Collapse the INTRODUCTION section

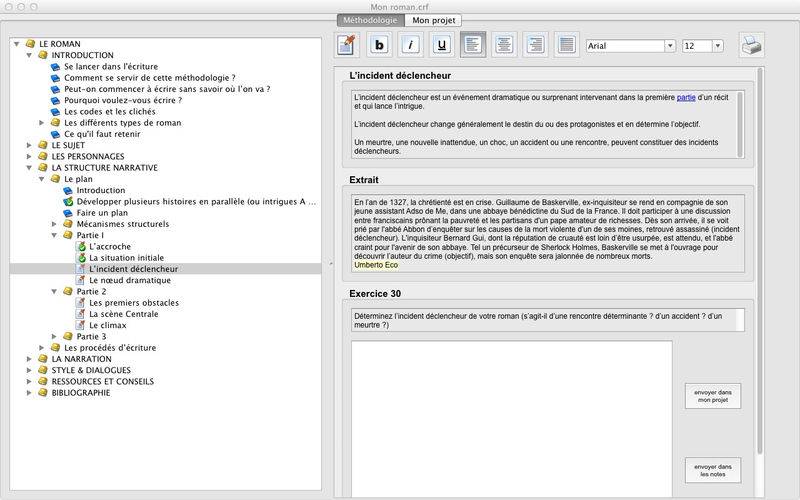[x=30, y=55]
